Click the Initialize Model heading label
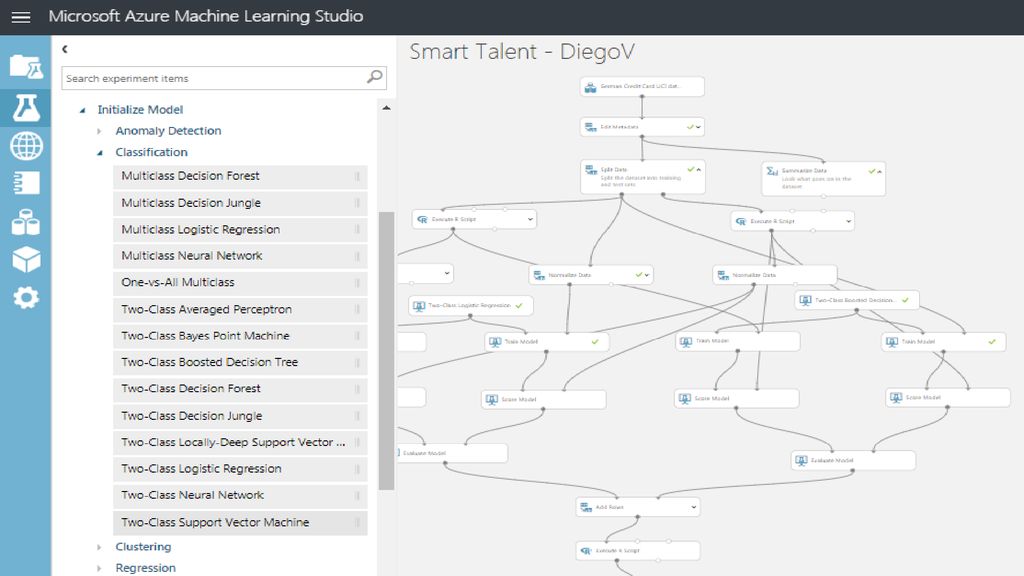The height and width of the screenshot is (576, 1024). 140,110
